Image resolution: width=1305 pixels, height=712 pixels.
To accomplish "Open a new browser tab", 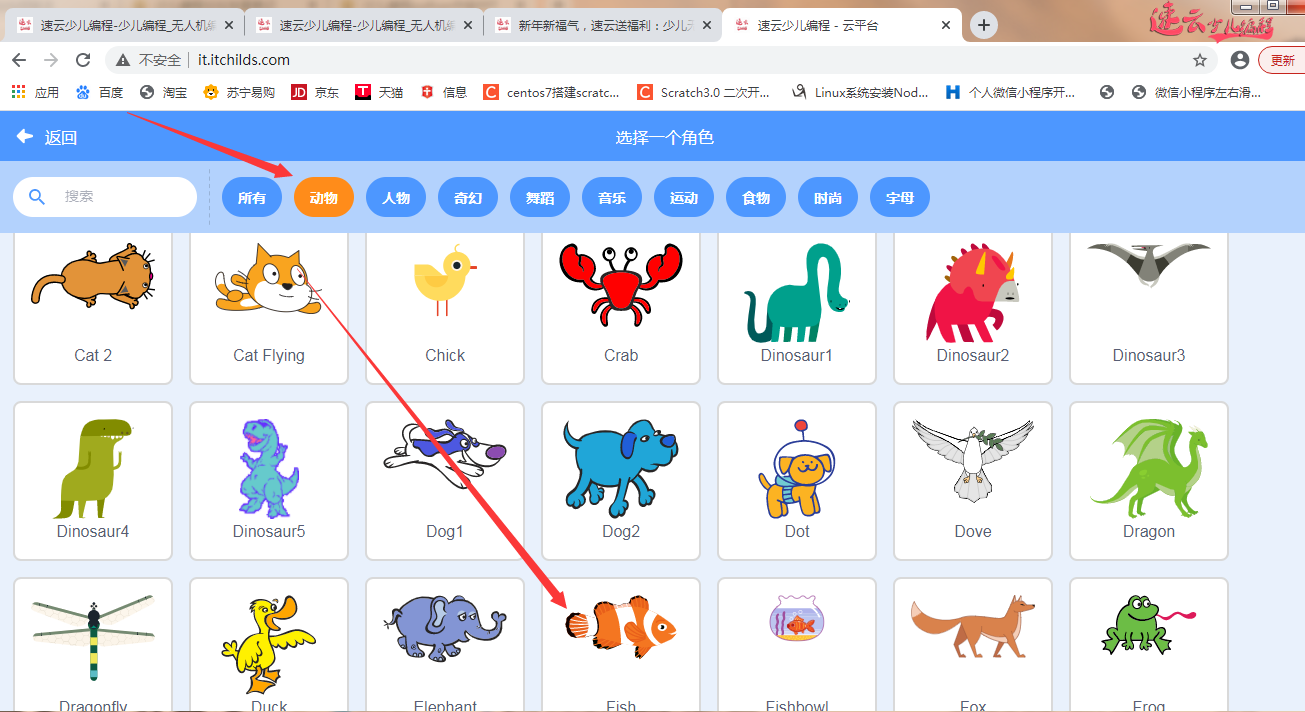I will (982, 24).
